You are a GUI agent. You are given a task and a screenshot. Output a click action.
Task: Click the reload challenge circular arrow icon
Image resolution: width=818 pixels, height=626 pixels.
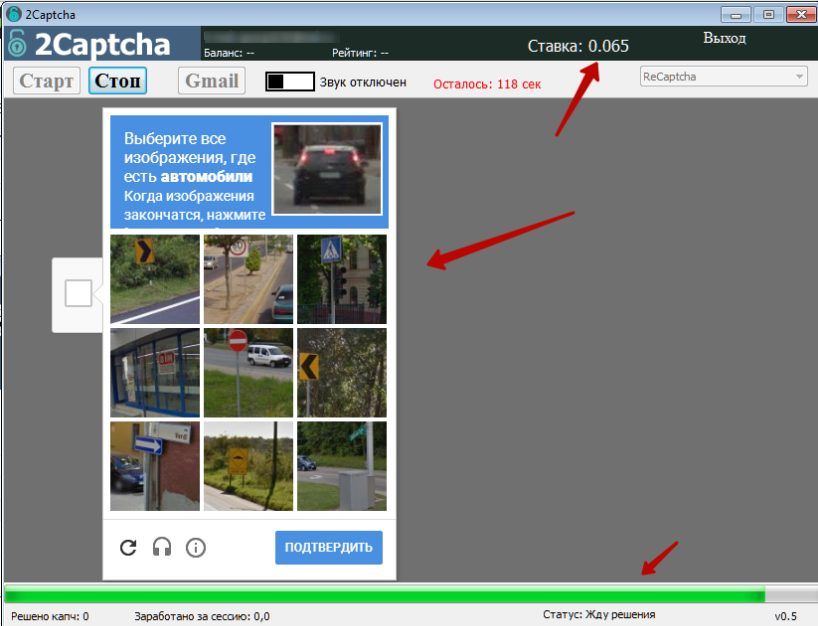pos(128,547)
